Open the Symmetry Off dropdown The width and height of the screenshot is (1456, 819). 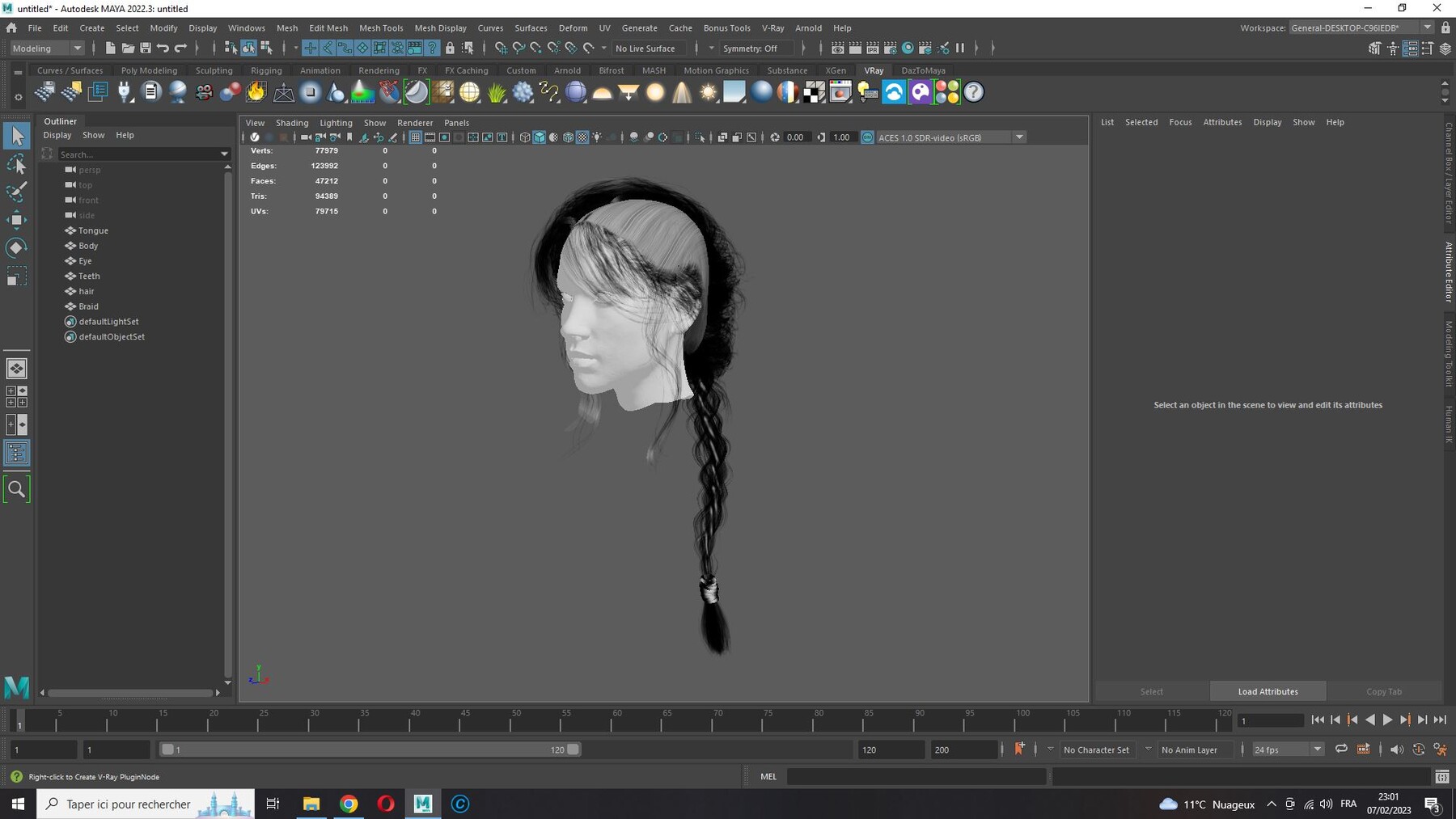[756, 49]
